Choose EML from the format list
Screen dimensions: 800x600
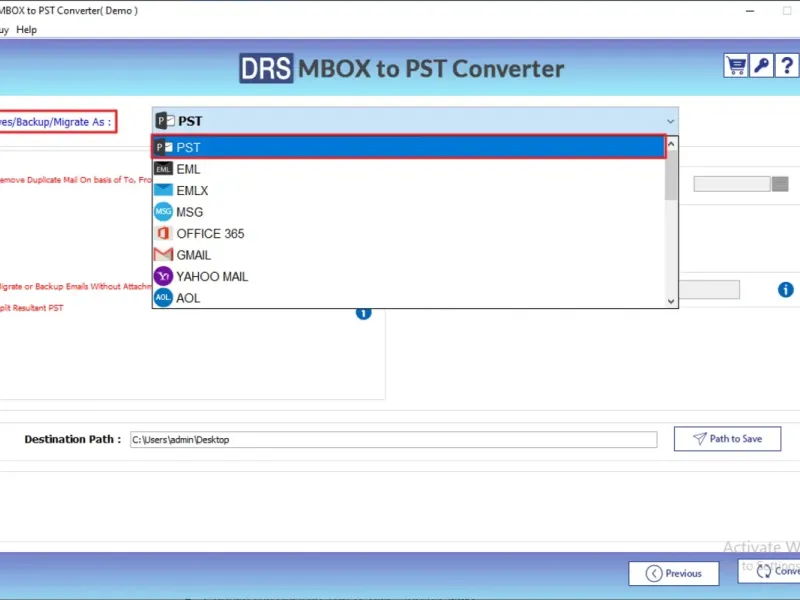tap(409, 169)
